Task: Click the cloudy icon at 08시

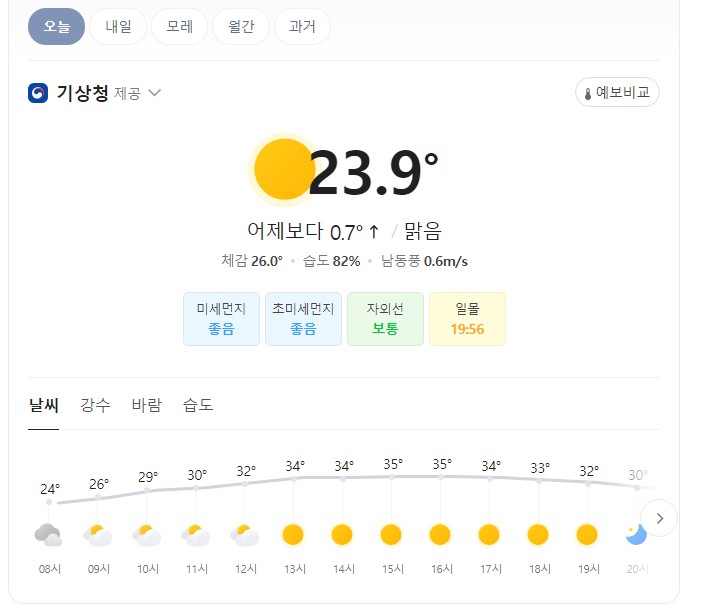Action: pos(48,535)
